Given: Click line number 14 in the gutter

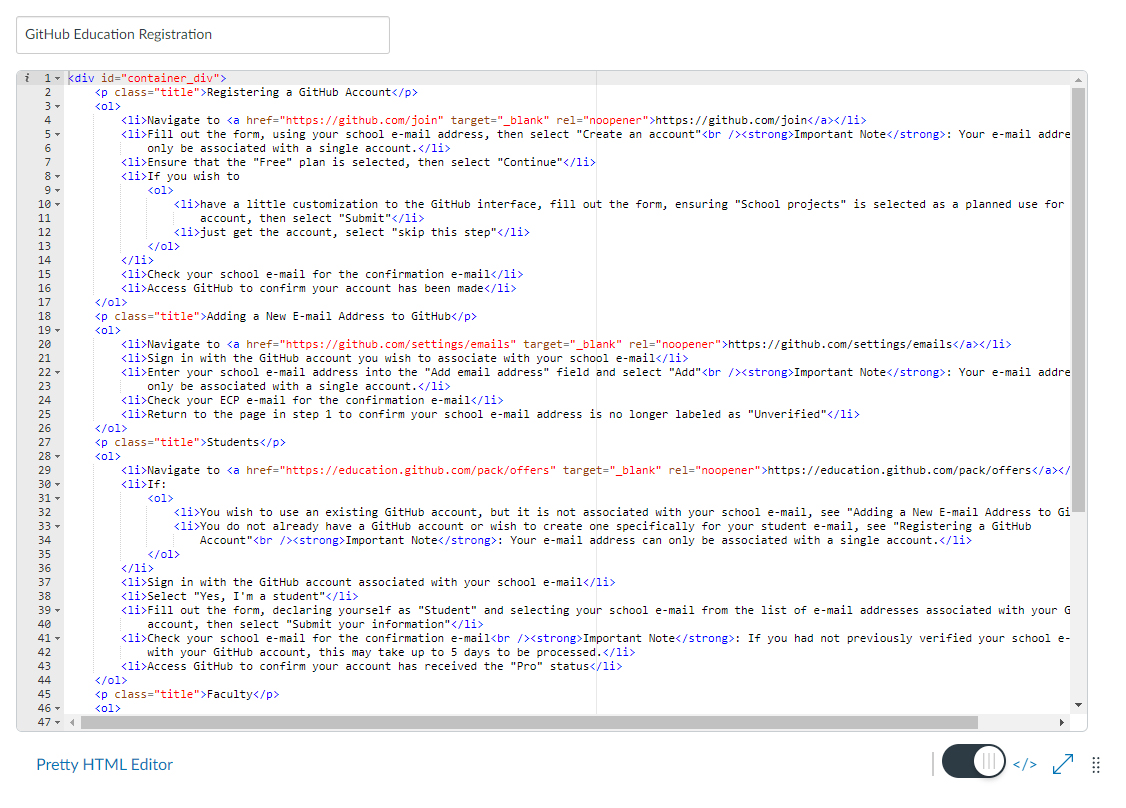Looking at the screenshot, I should coord(45,260).
